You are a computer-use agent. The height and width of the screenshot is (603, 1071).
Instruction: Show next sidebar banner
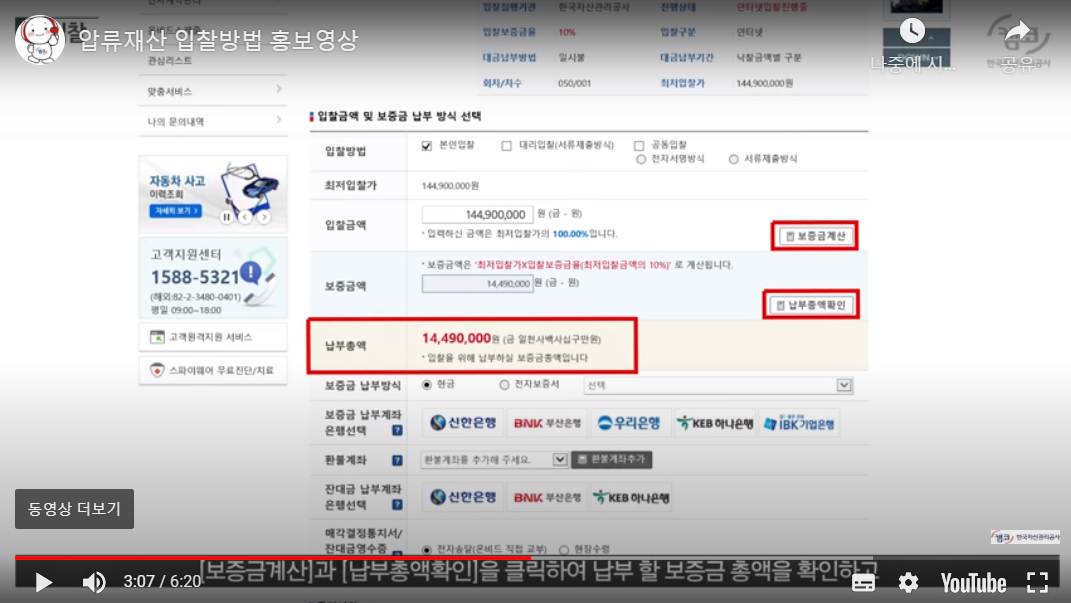[264, 217]
